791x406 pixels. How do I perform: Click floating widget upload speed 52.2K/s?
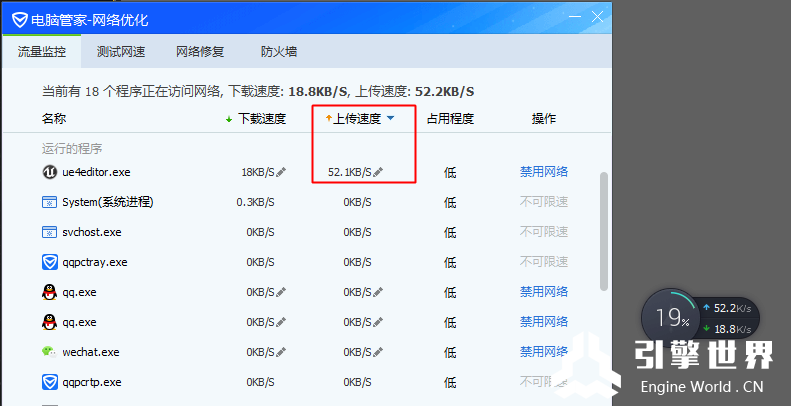tap(727, 308)
